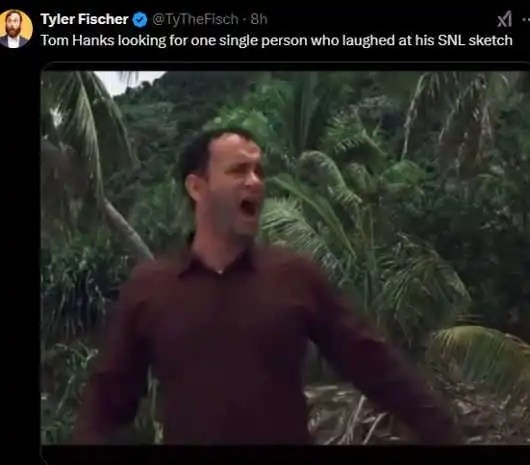Image resolution: width=530 pixels, height=465 pixels.
Task: Click the tweet text about SNL sketch
Action: (x=276, y=41)
